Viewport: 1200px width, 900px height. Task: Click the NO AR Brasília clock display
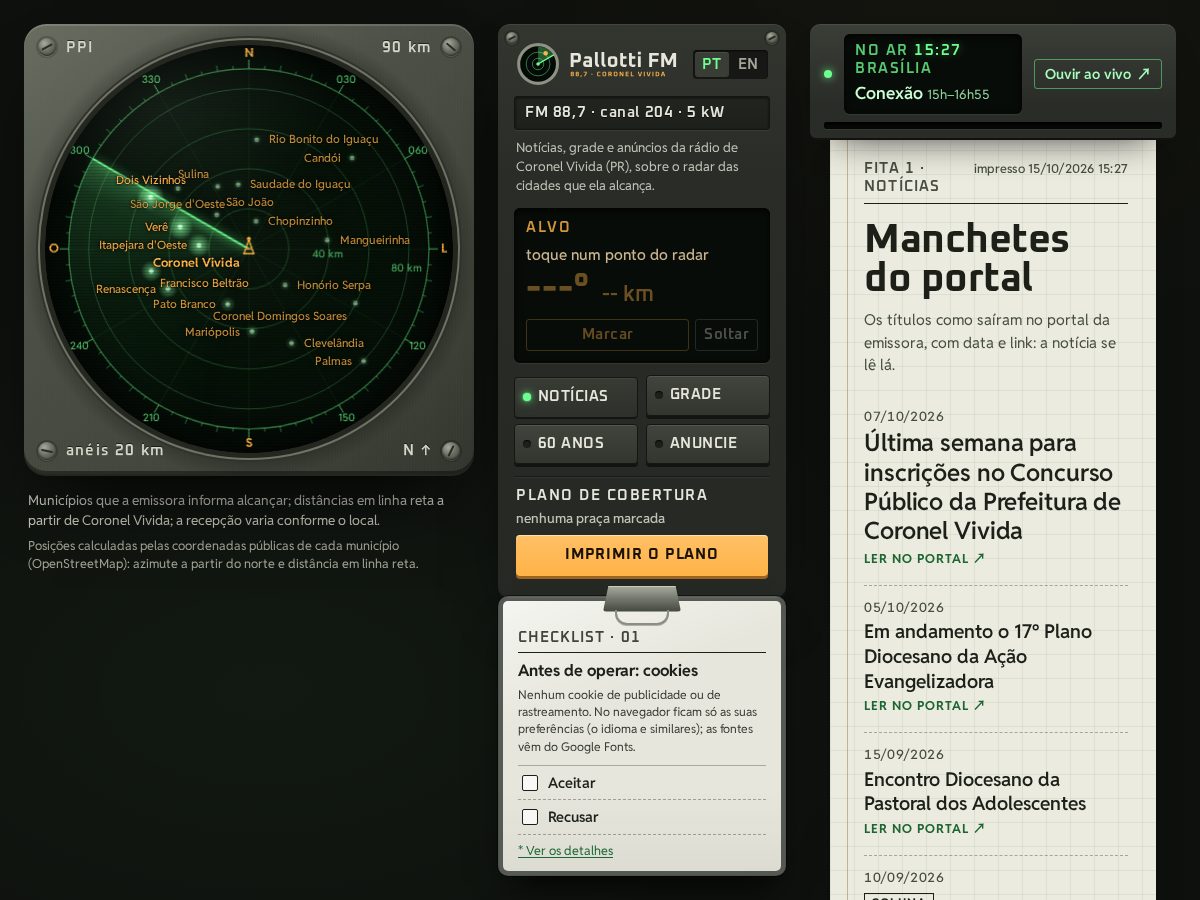pyautogui.click(x=933, y=74)
